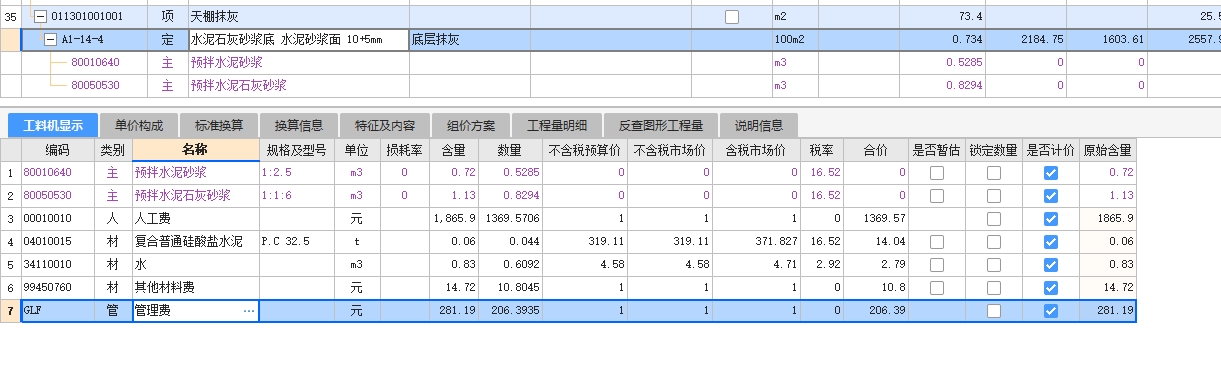
Task: Check 是否暂估 for 水 row
Action: (936, 265)
